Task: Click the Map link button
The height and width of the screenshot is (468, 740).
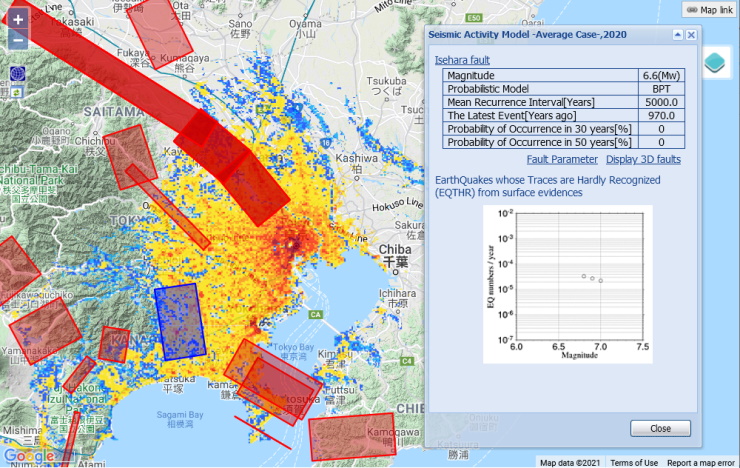Action: (x=709, y=9)
